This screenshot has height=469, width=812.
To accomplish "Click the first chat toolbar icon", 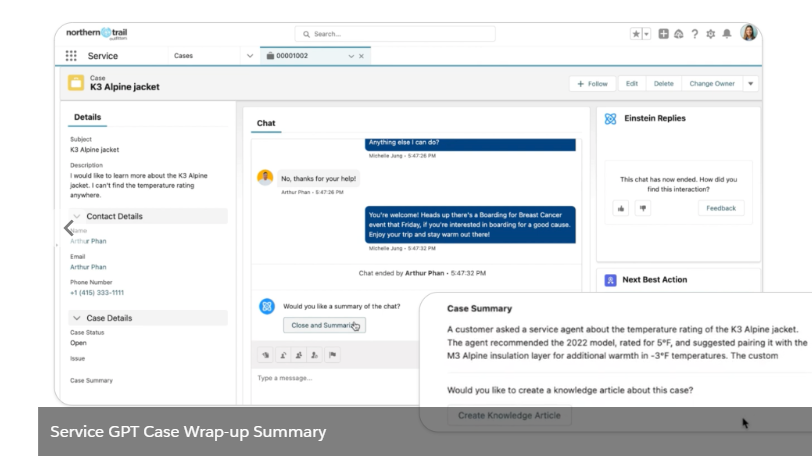I will (266, 355).
